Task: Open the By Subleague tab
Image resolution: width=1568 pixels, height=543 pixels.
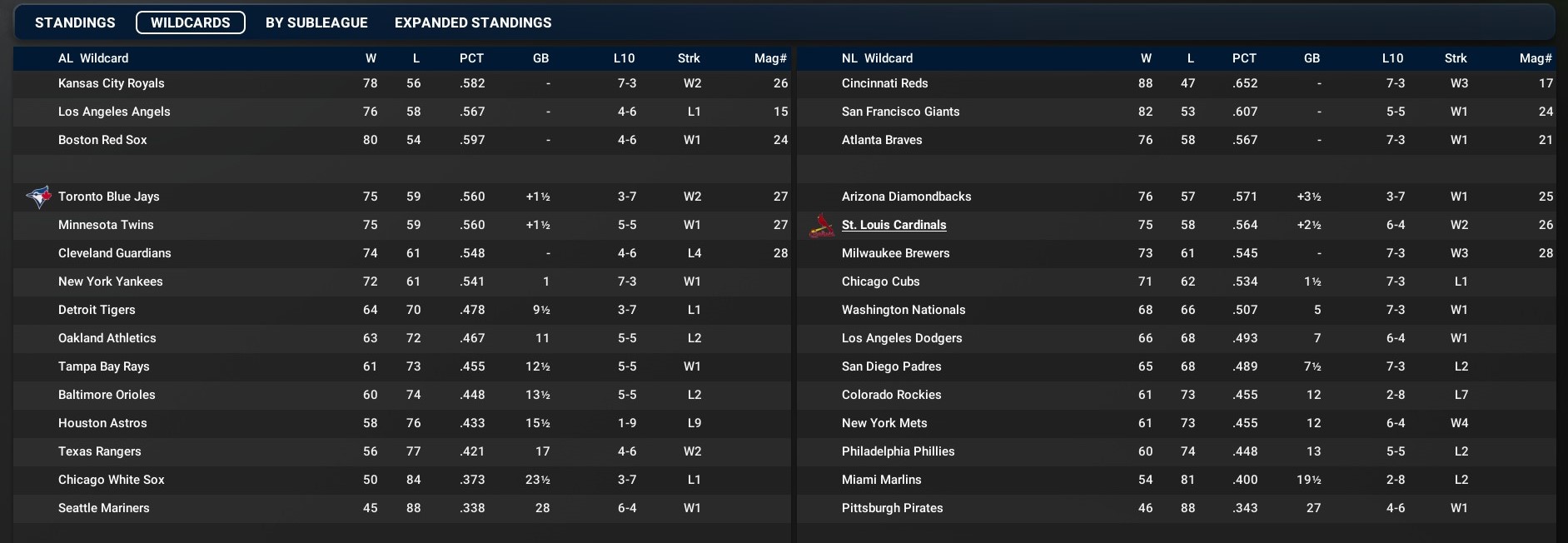Action: point(316,22)
